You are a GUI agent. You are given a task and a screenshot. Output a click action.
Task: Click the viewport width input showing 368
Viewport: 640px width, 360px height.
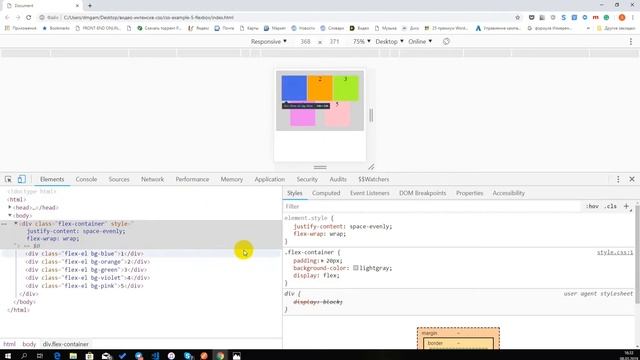[305, 42]
